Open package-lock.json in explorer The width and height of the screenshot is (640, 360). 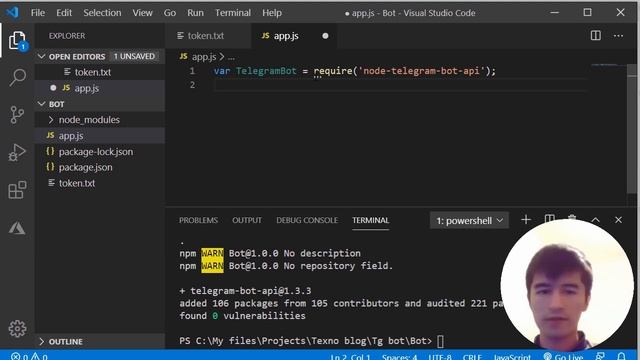(x=100, y=151)
